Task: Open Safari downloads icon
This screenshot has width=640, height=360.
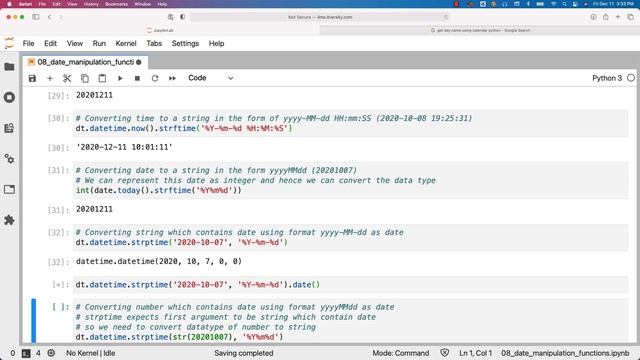Action: (593, 17)
